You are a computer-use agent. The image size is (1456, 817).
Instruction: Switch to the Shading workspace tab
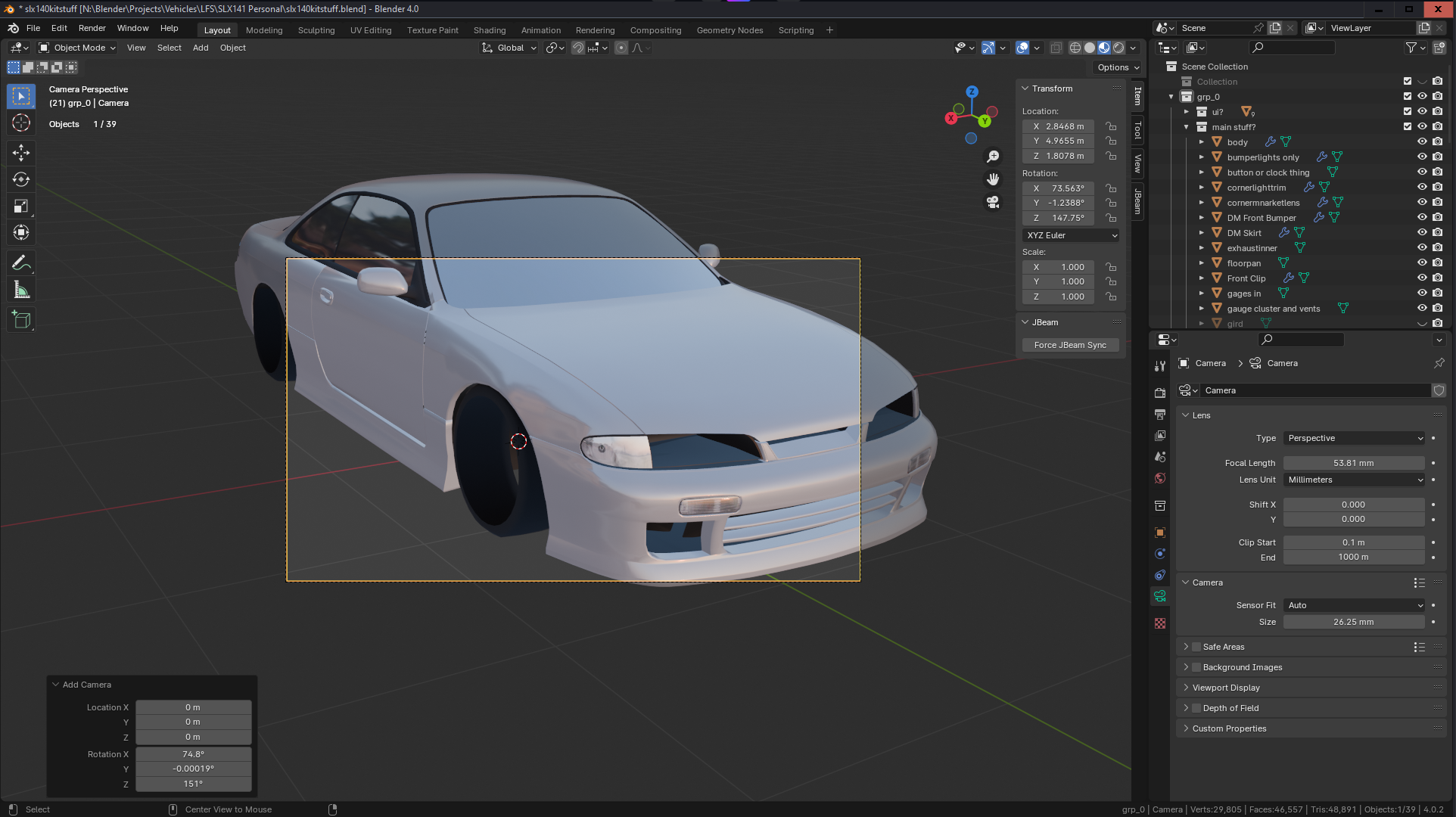pyautogui.click(x=489, y=30)
